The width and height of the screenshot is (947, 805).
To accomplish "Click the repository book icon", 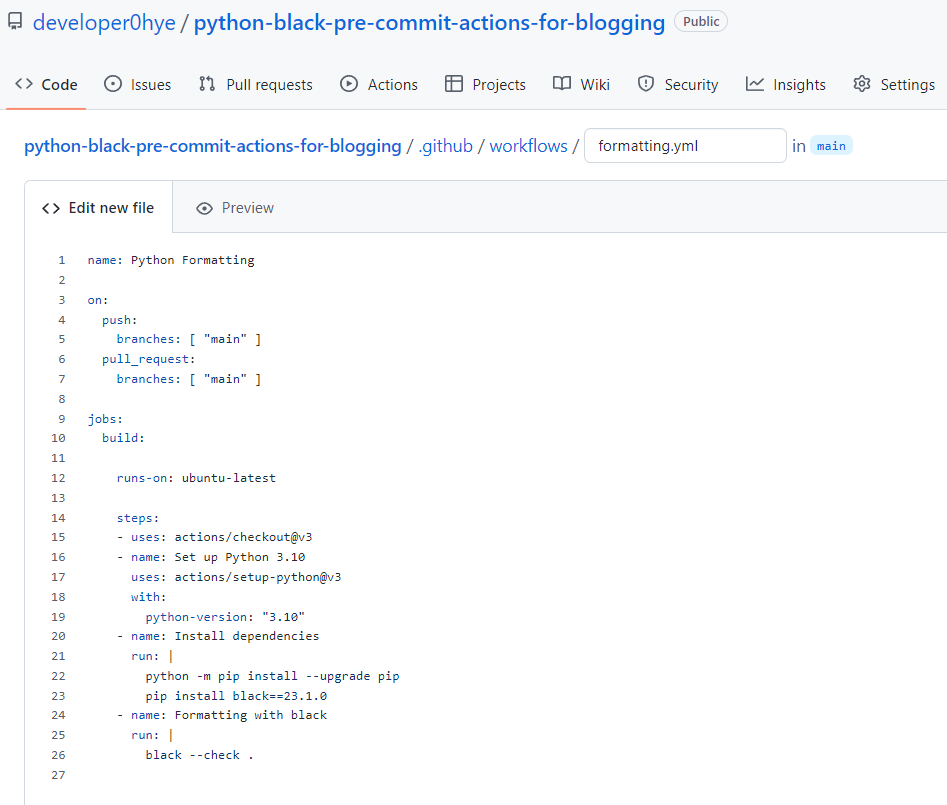I will (x=15, y=22).
